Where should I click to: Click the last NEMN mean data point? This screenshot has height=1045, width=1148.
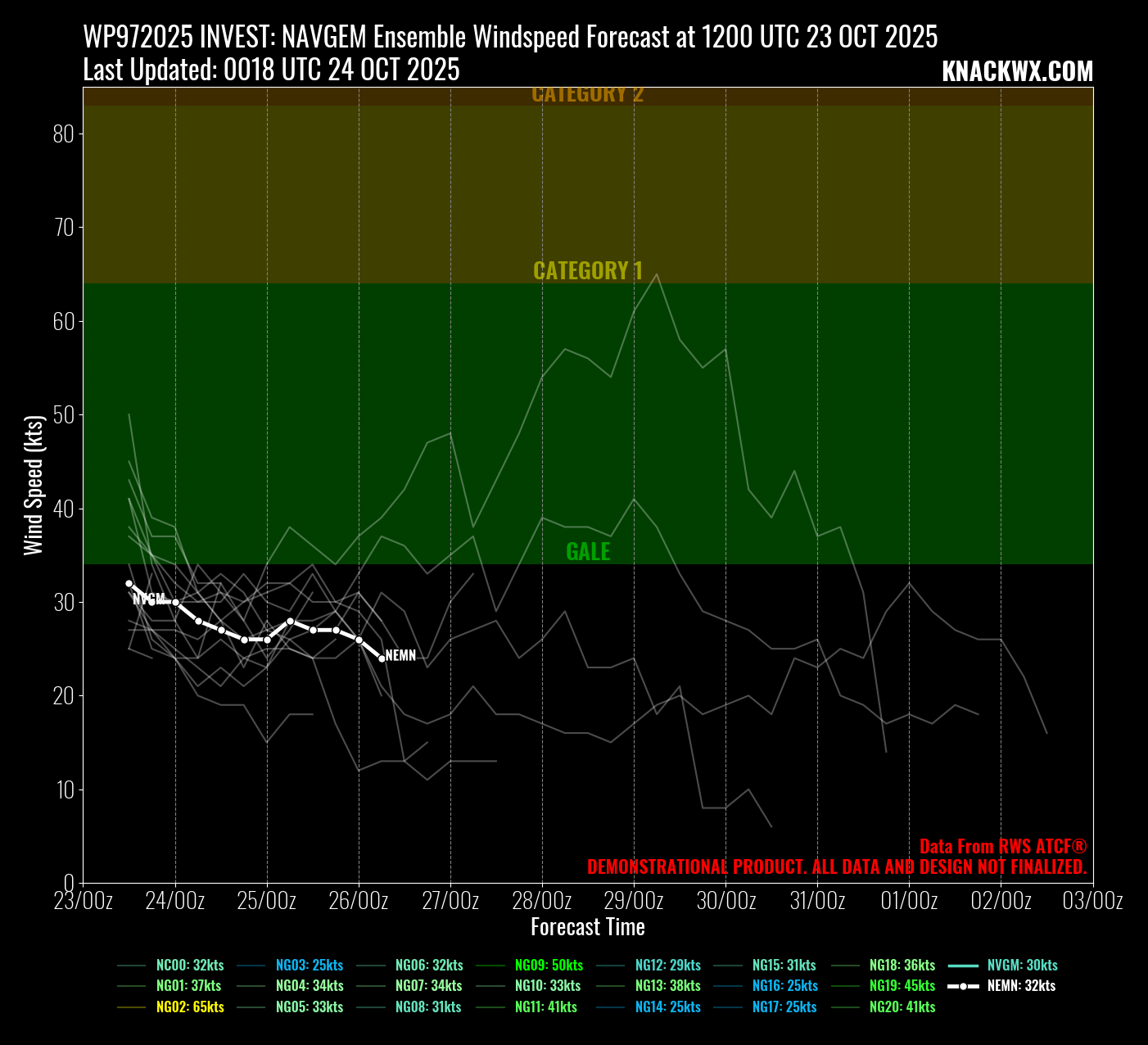pos(382,658)
